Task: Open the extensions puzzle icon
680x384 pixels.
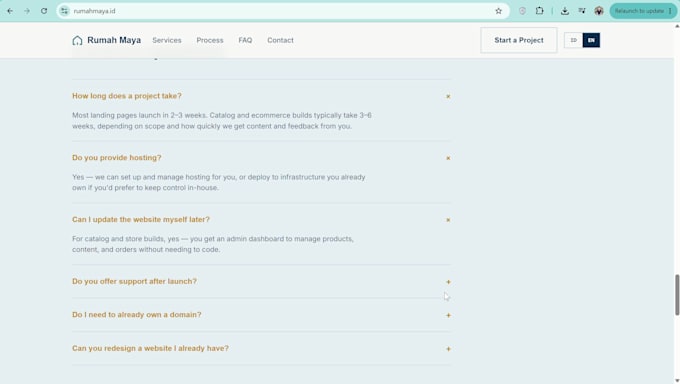Action: coord(539,11)
